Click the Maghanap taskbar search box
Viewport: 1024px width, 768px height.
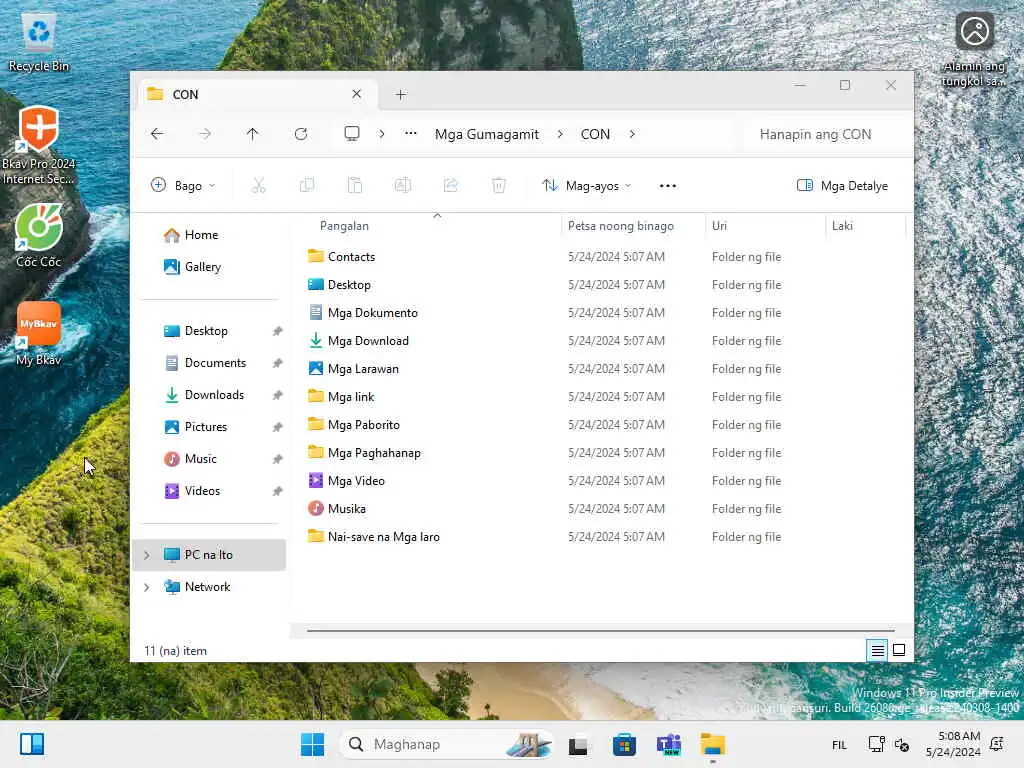click(446, 744)
